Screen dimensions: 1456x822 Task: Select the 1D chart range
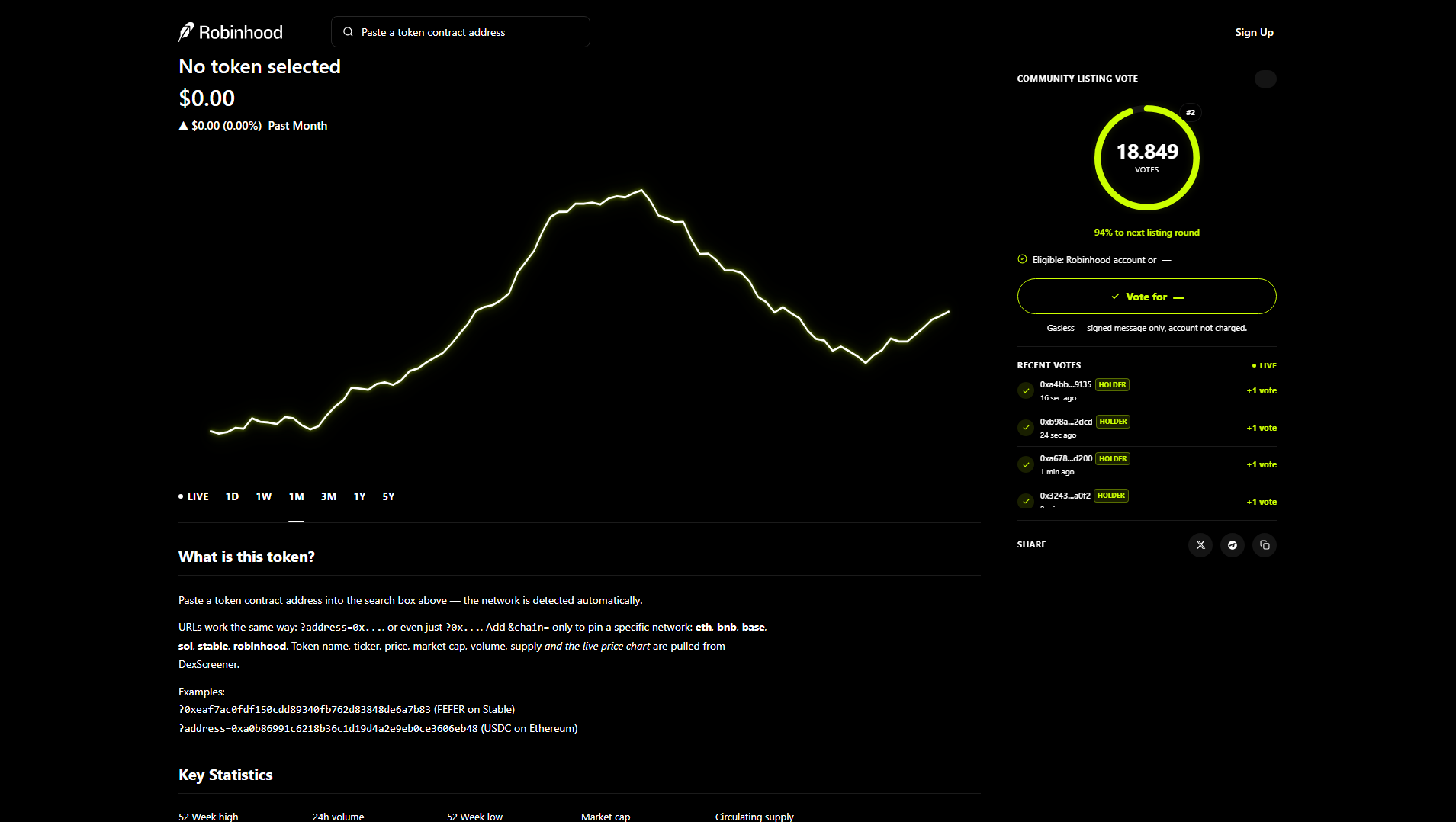coord(232,496)
